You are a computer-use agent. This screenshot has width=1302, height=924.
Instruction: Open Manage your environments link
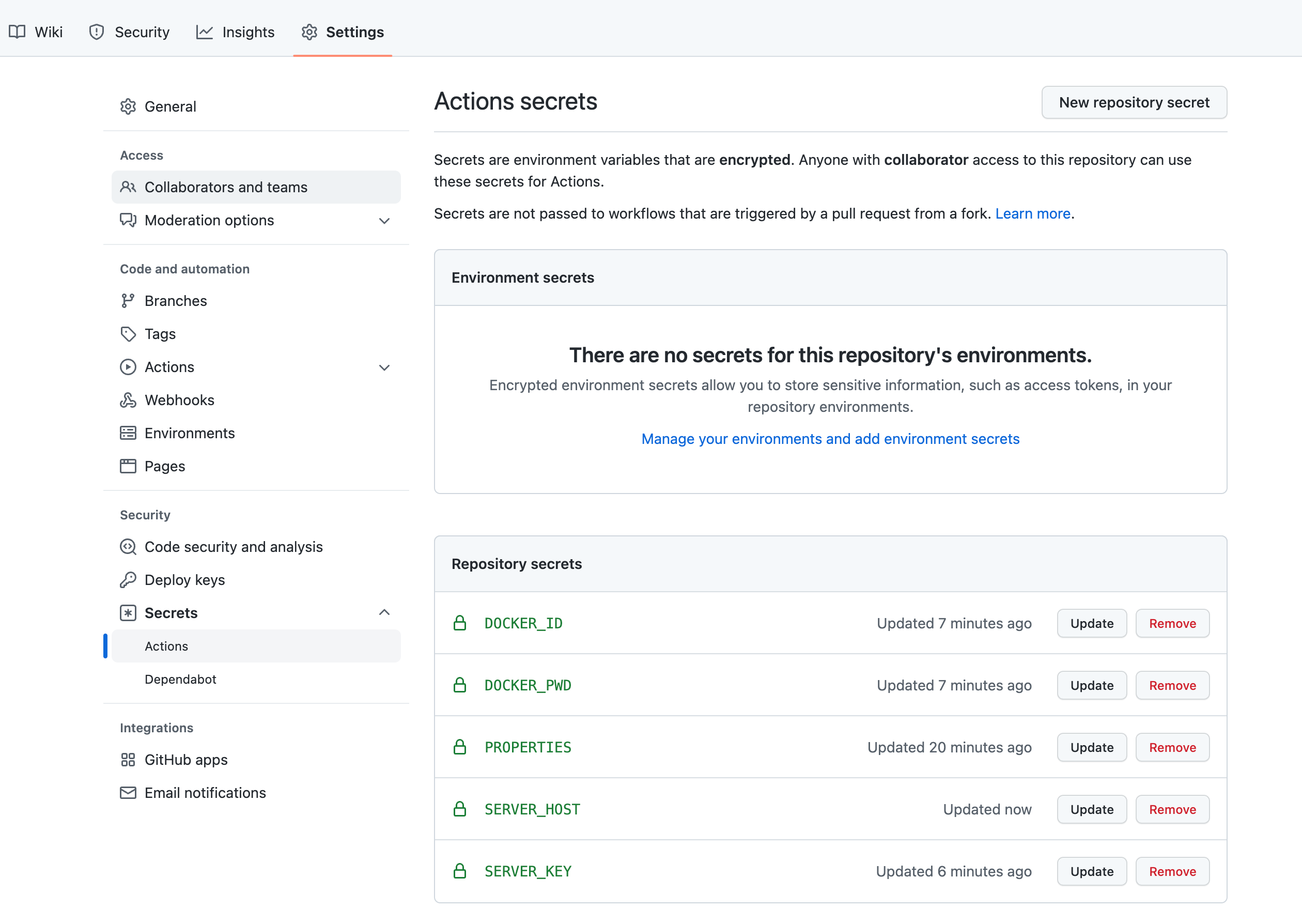tap(830, 439)
